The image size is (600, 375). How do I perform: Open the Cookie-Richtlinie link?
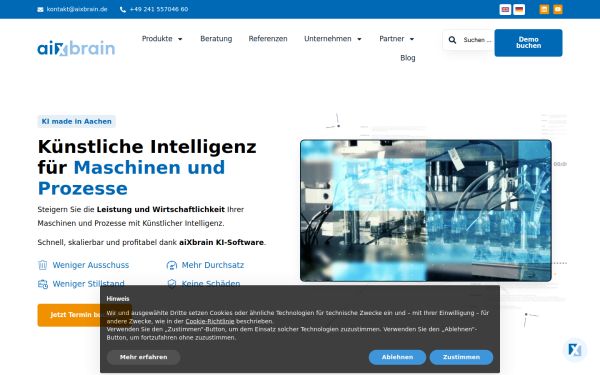[x=210, y=321]
